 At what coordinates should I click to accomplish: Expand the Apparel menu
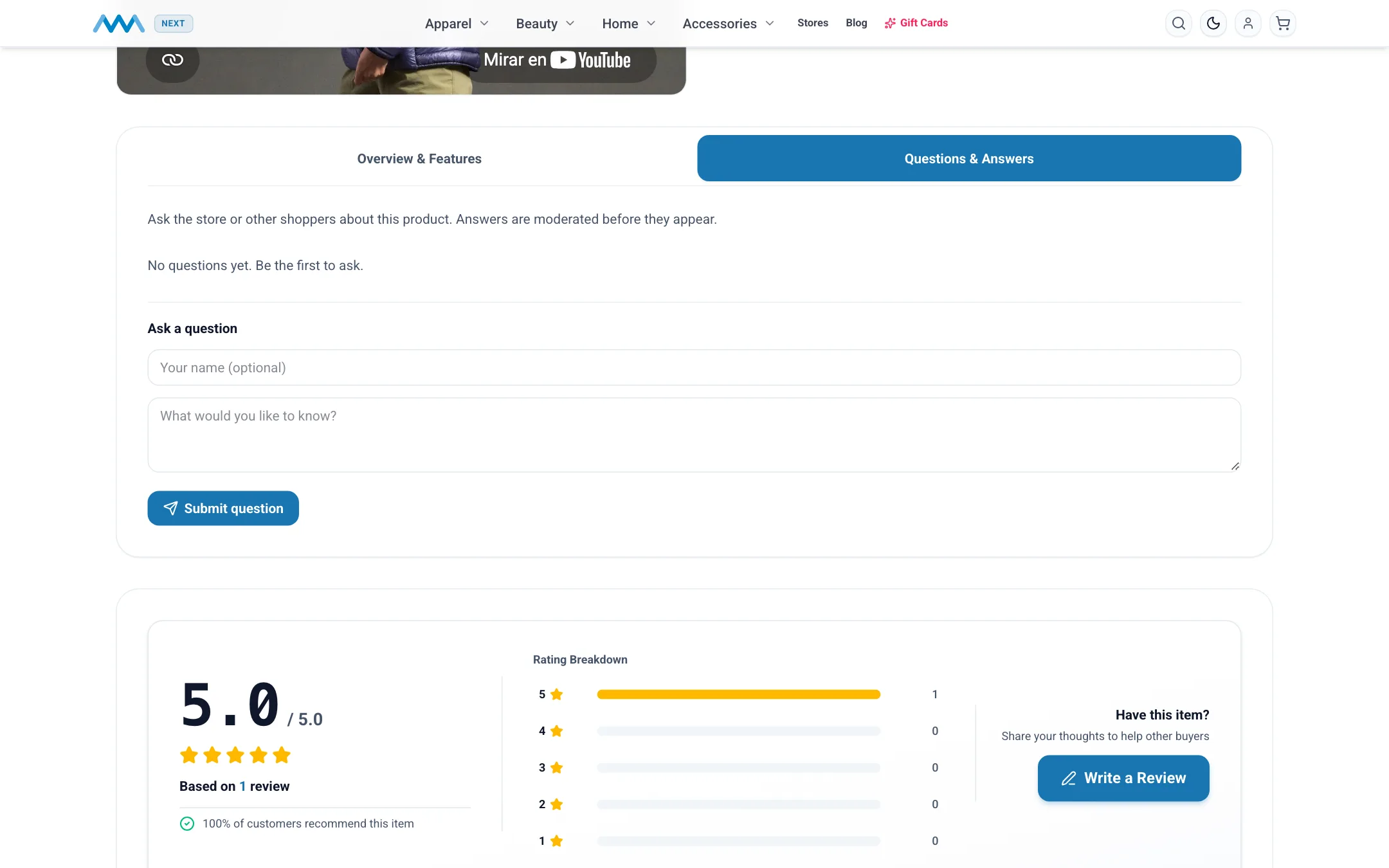(x=457, y=23)
